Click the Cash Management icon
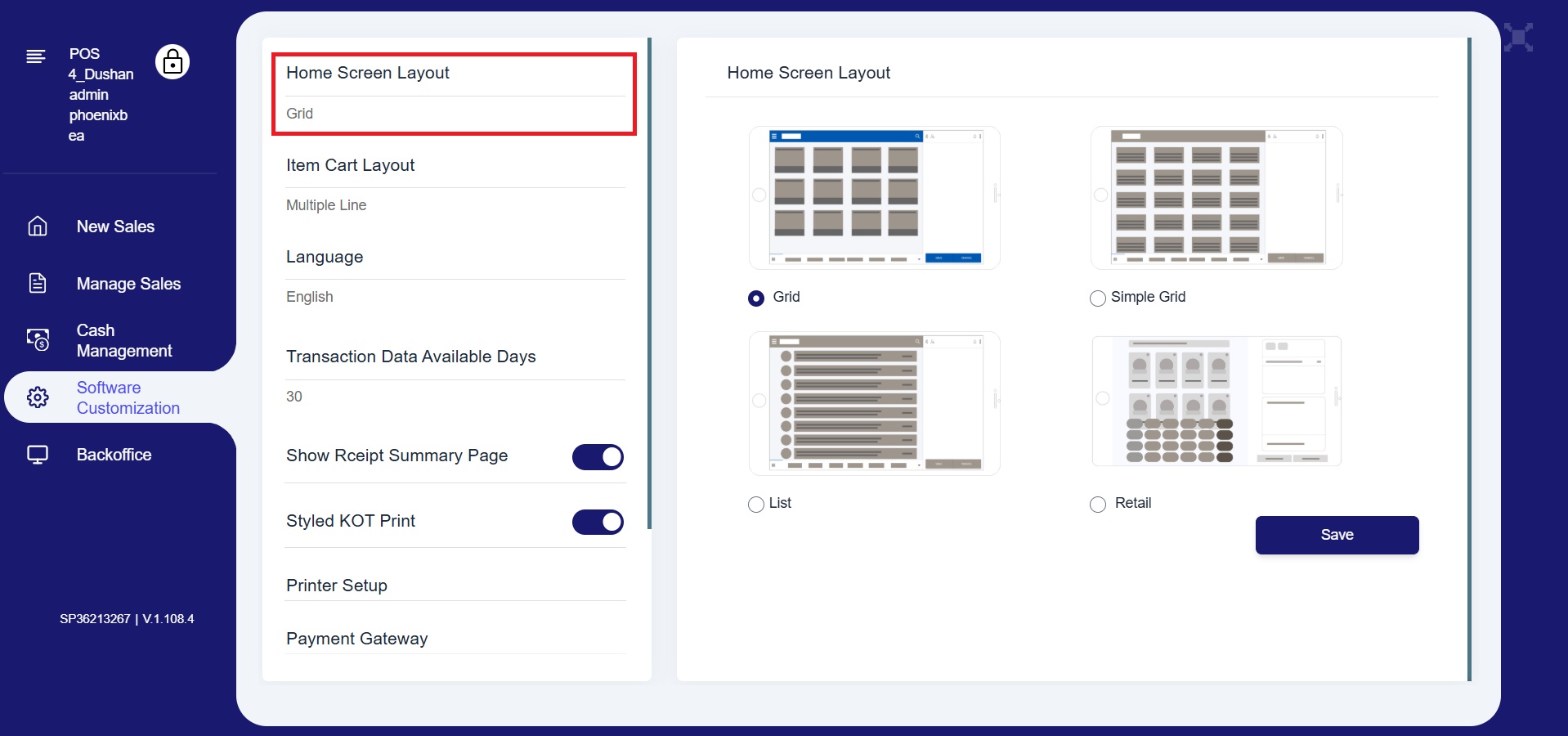Viewport: 1568px width, 736px height. [x=38, y=339]
